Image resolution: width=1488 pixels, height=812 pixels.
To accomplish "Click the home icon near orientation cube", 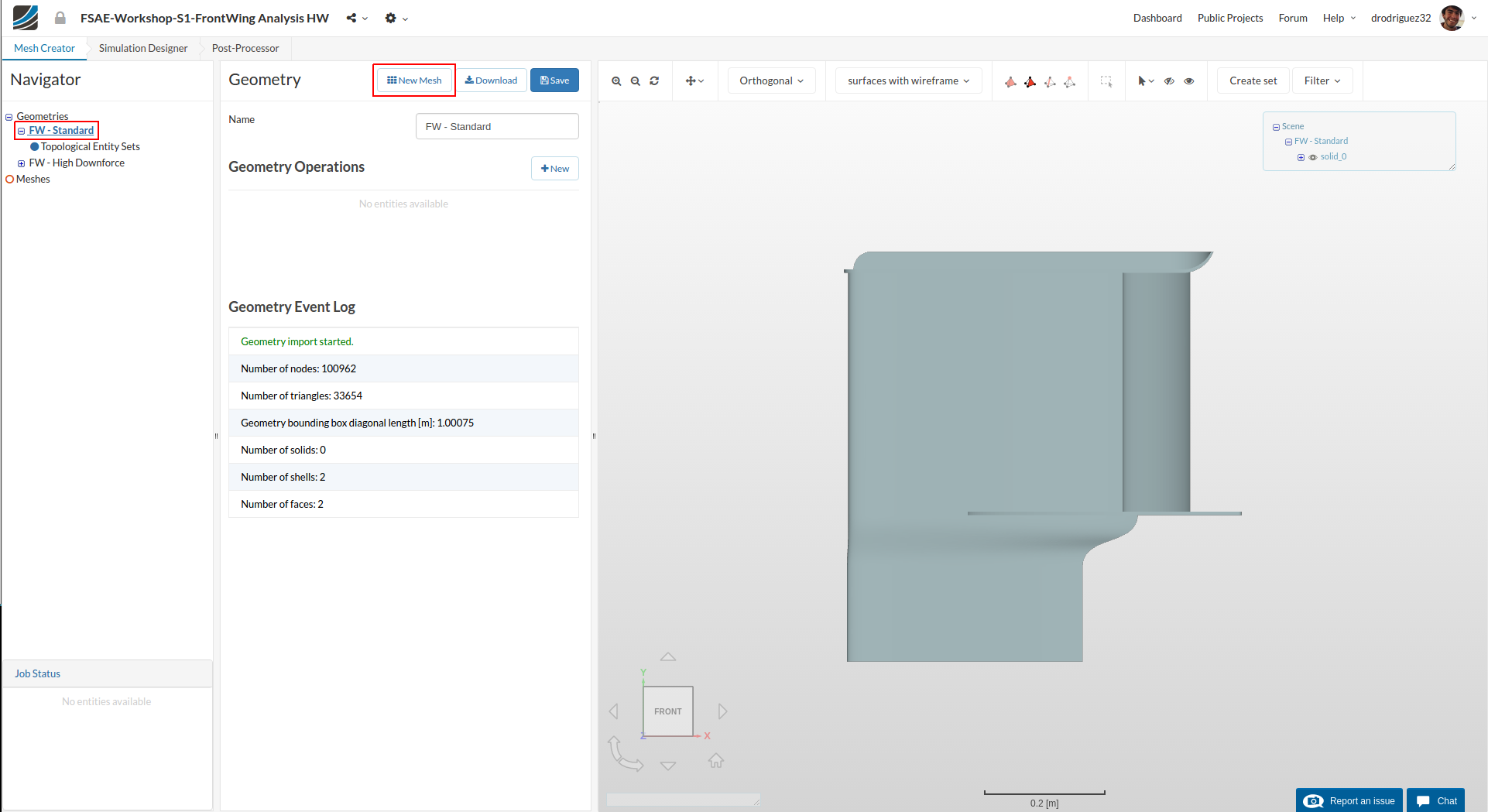I will 716,761.
